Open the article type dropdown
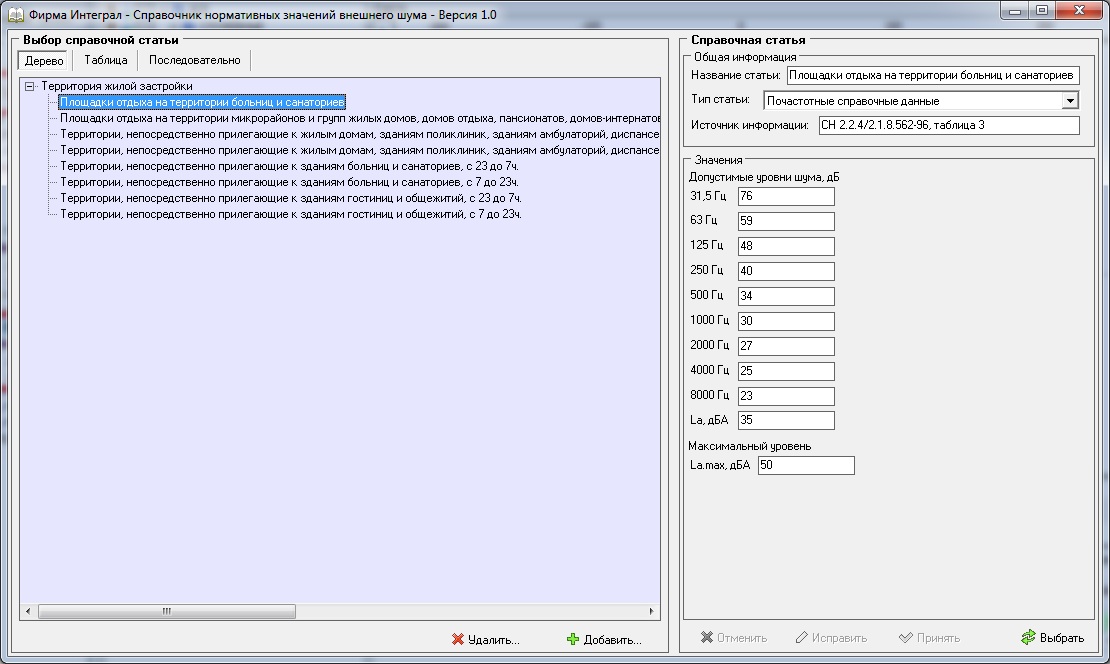 point(1070,101)
